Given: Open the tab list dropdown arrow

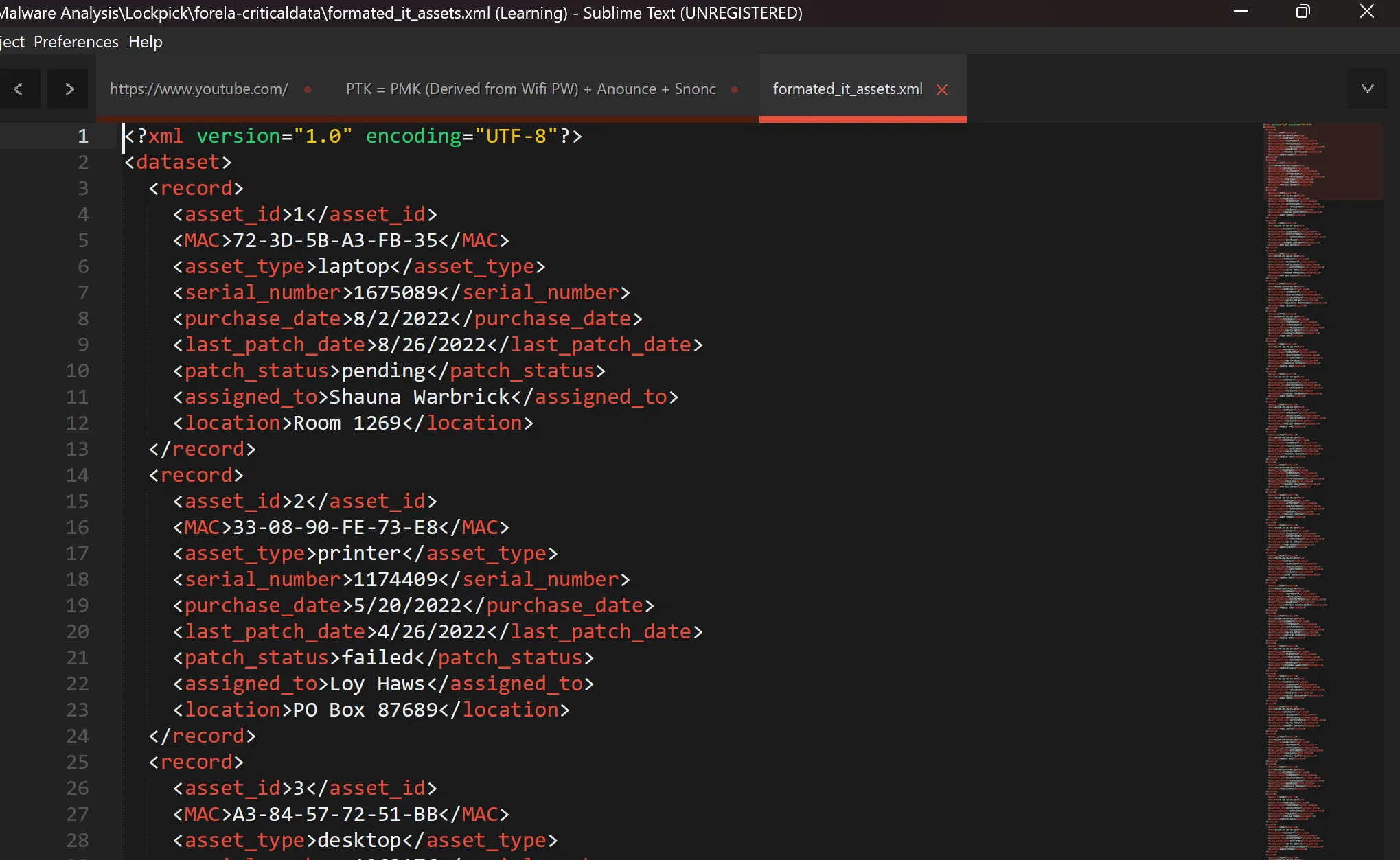Looking at the screenshot, I should (1367, 89).
